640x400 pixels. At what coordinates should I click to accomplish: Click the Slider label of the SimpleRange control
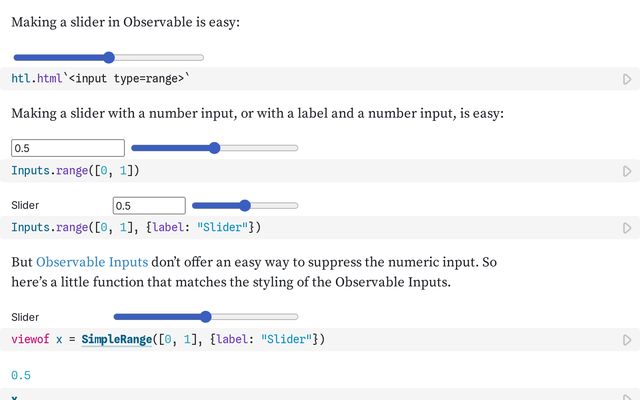(25, 317)
